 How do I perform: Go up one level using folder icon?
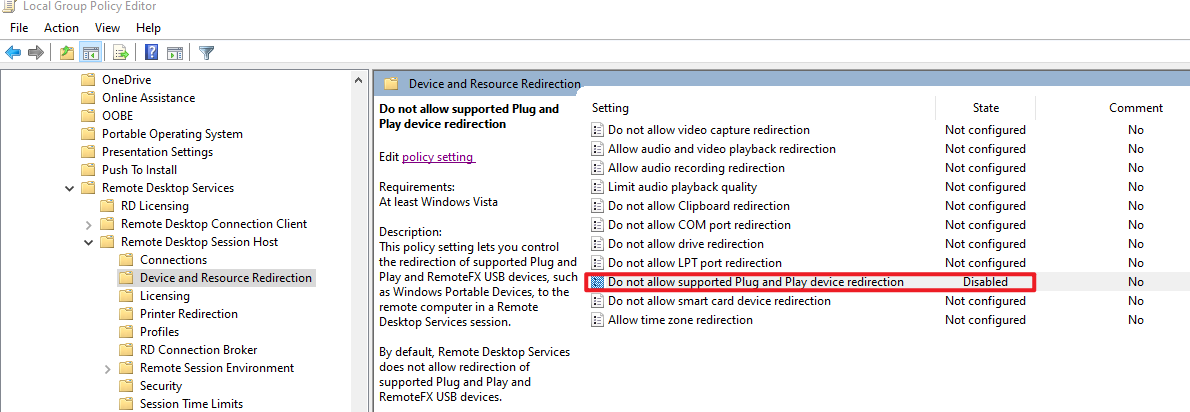coord(67,53)
